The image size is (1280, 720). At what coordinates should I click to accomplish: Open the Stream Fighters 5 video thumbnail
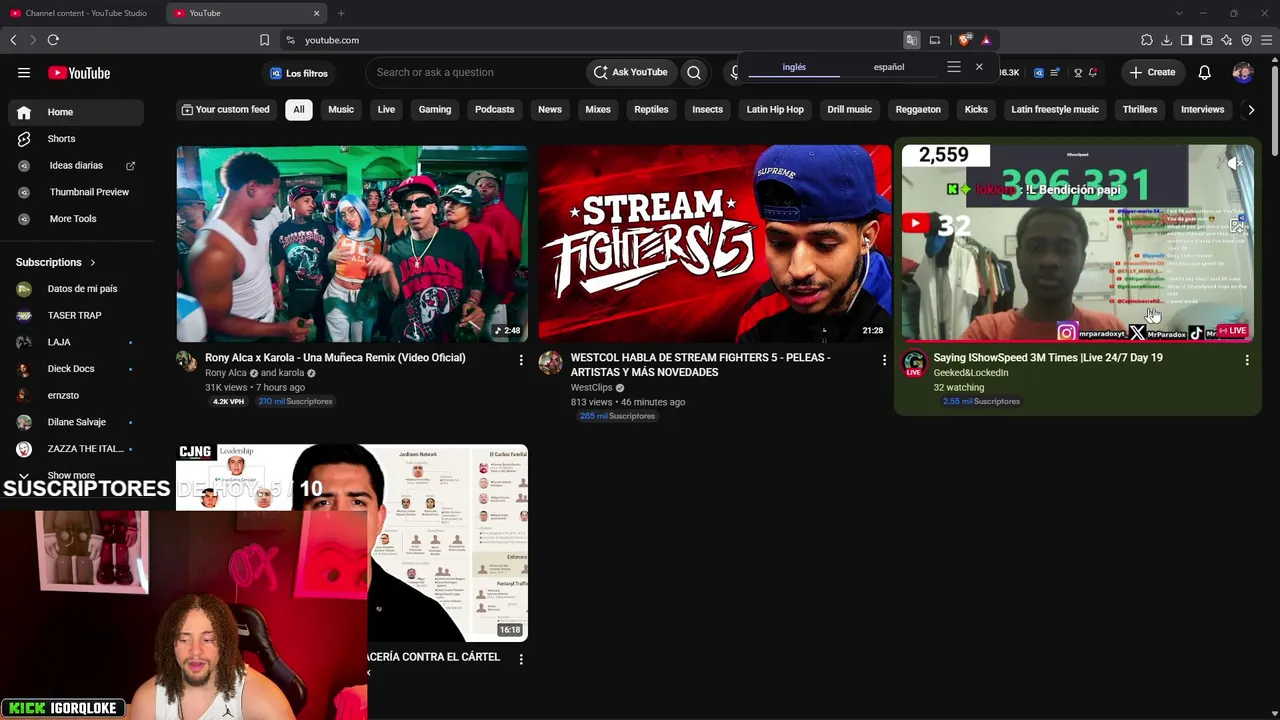pos(715,244)
